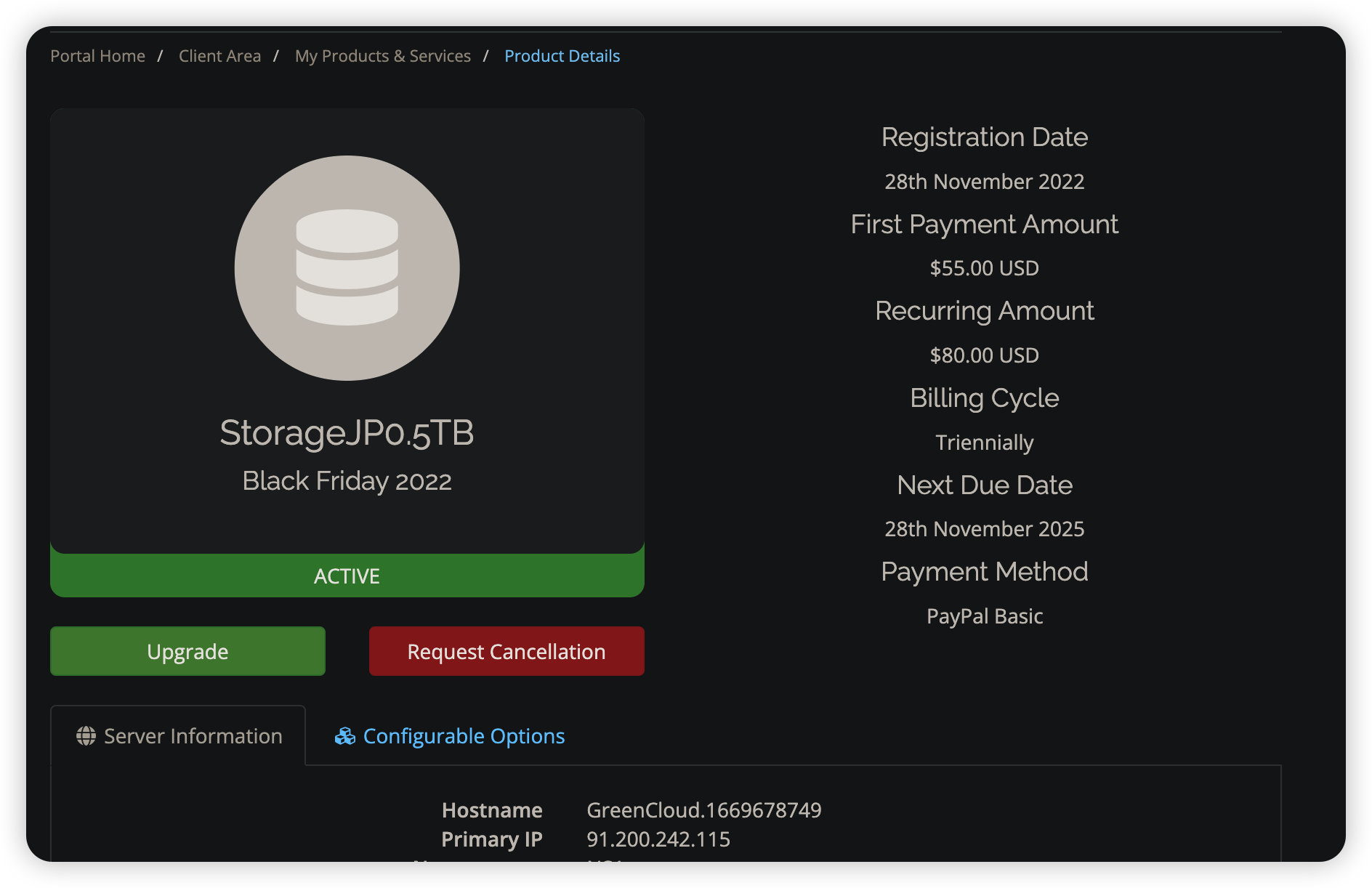1372x888 pixels.
Task: Click the green ACTIVE status bar
Action: pyautogui.click(x=347, y=576)
